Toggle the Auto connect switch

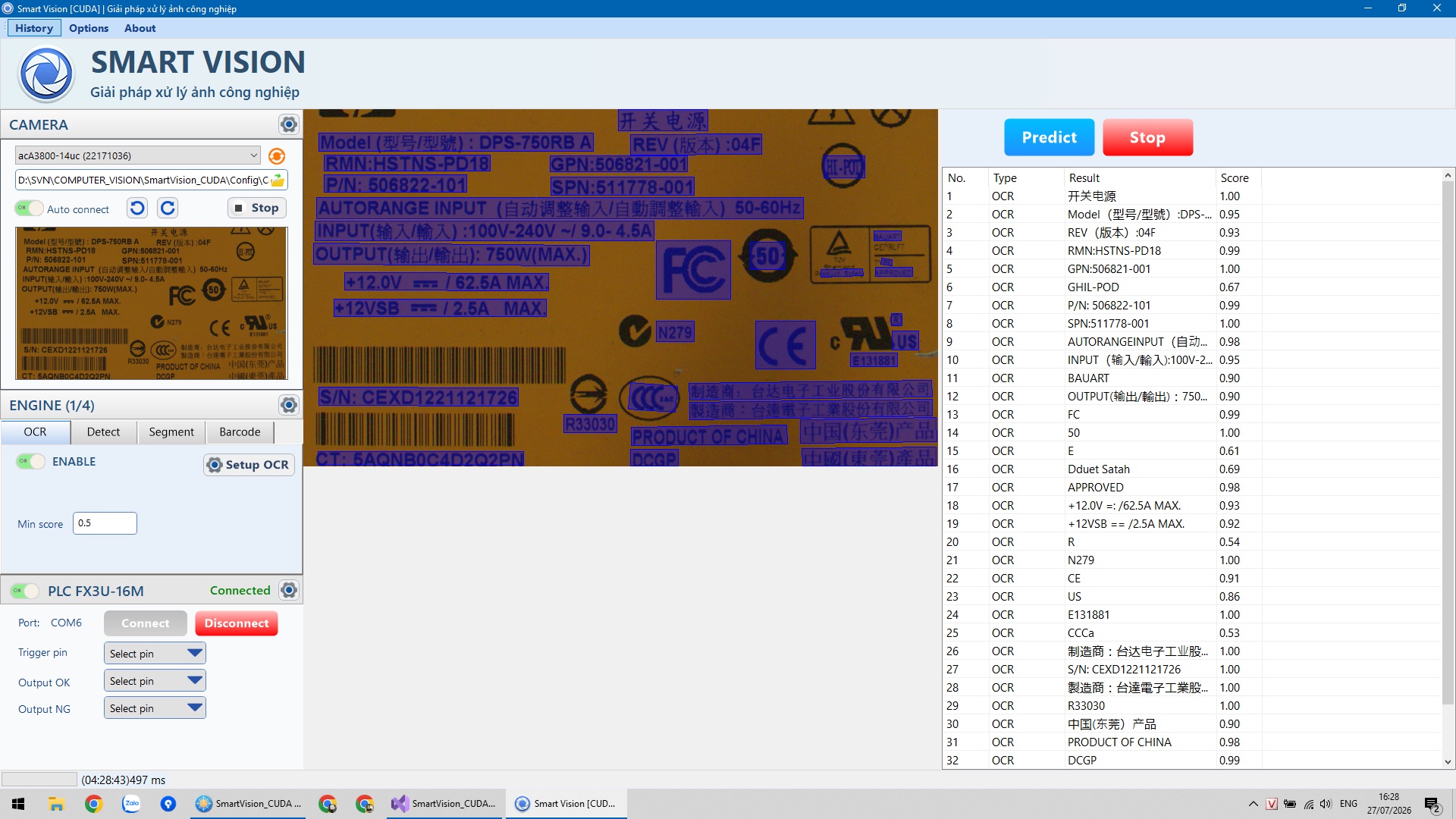tap(29, 209)
